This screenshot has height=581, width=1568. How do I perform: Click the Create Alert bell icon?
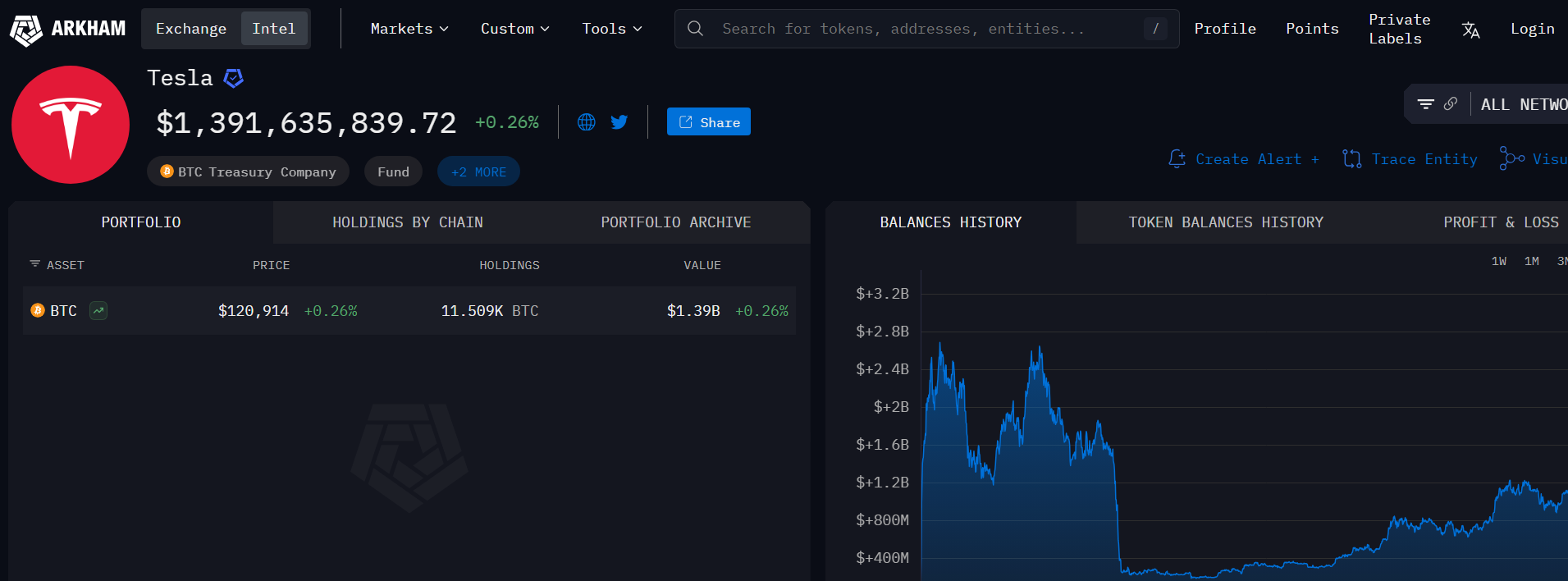click(1177, 158)
